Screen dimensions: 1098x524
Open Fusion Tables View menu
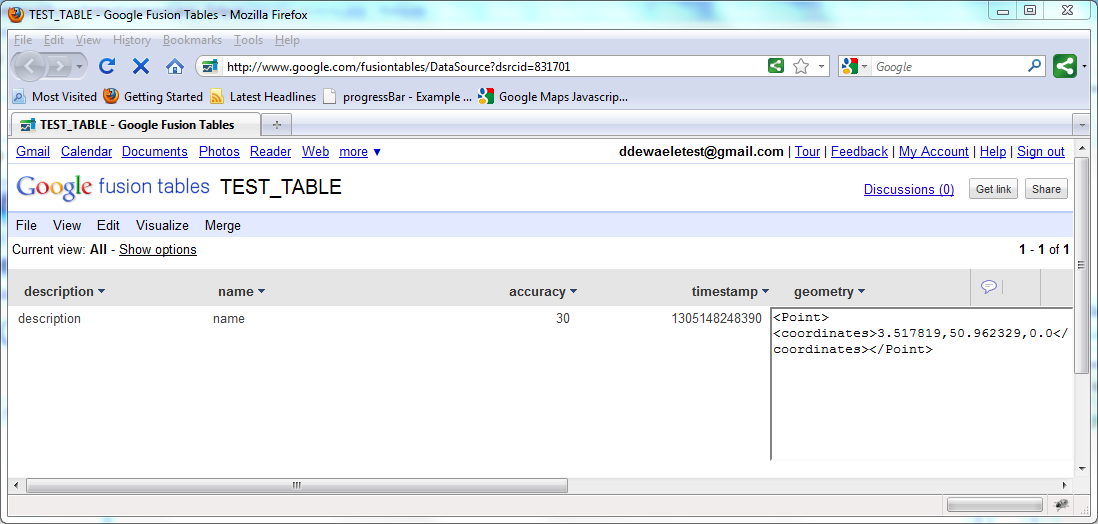point(67,226)
